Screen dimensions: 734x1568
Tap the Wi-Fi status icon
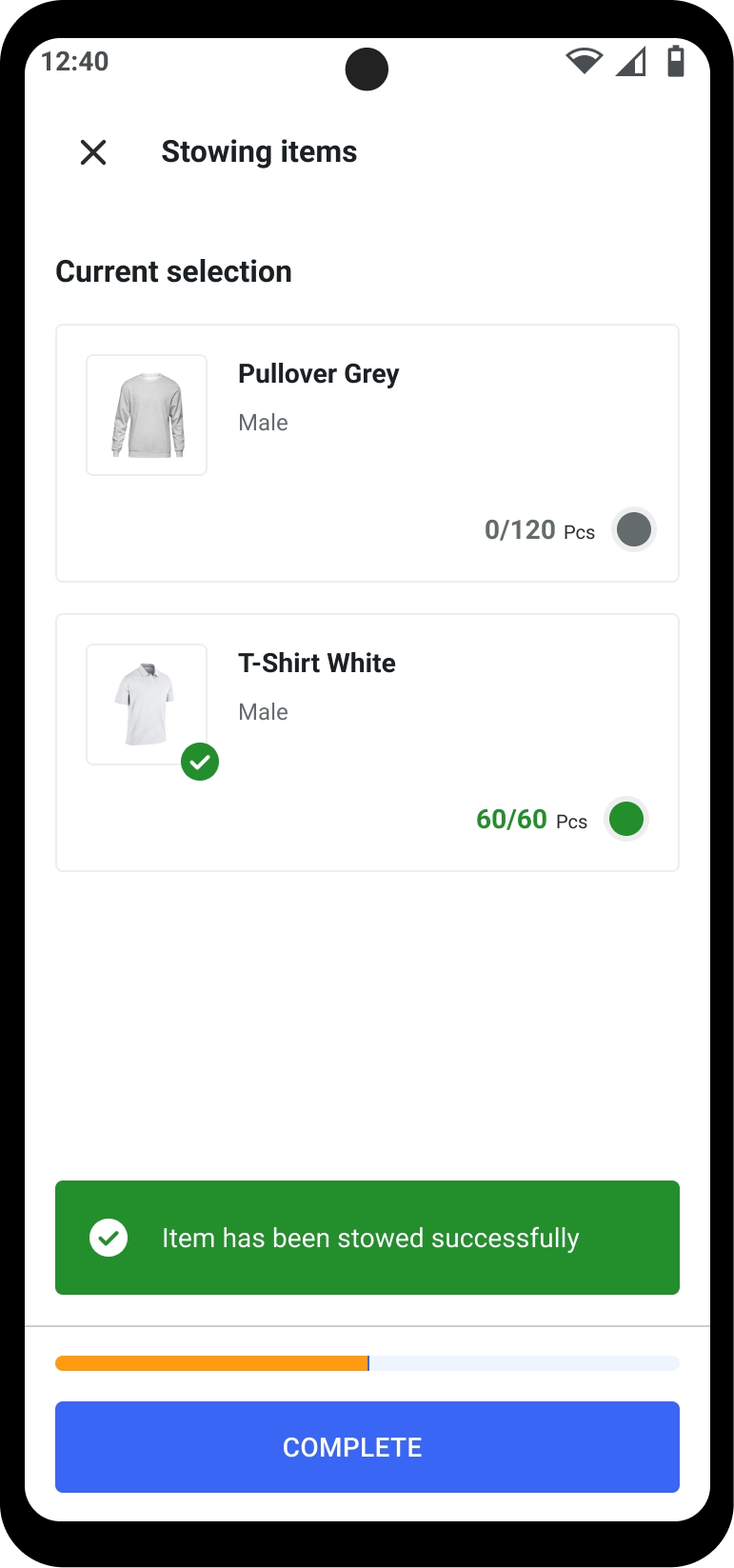pyautogui.click(x=584, y=61)
